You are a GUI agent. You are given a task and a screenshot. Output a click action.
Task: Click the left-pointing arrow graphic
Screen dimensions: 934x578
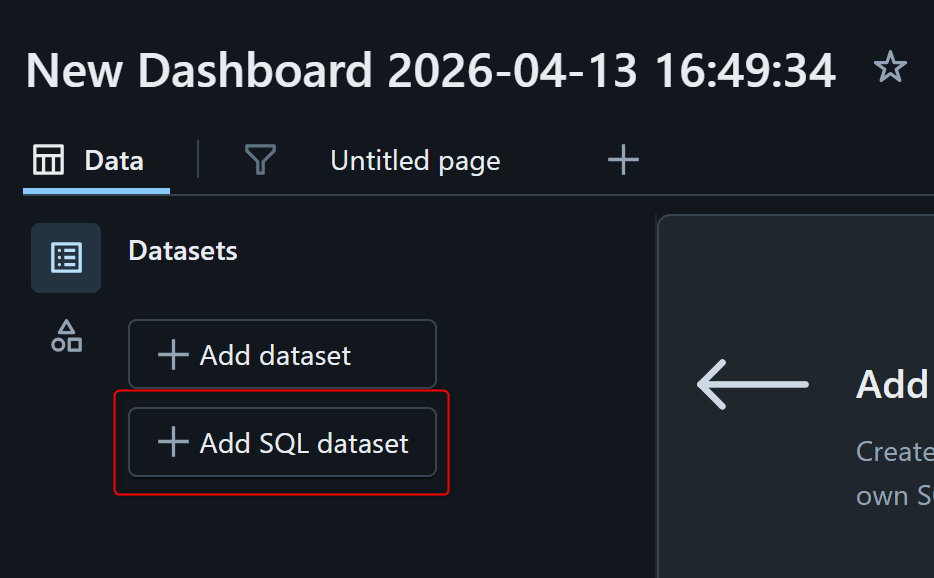click(753, 384)
